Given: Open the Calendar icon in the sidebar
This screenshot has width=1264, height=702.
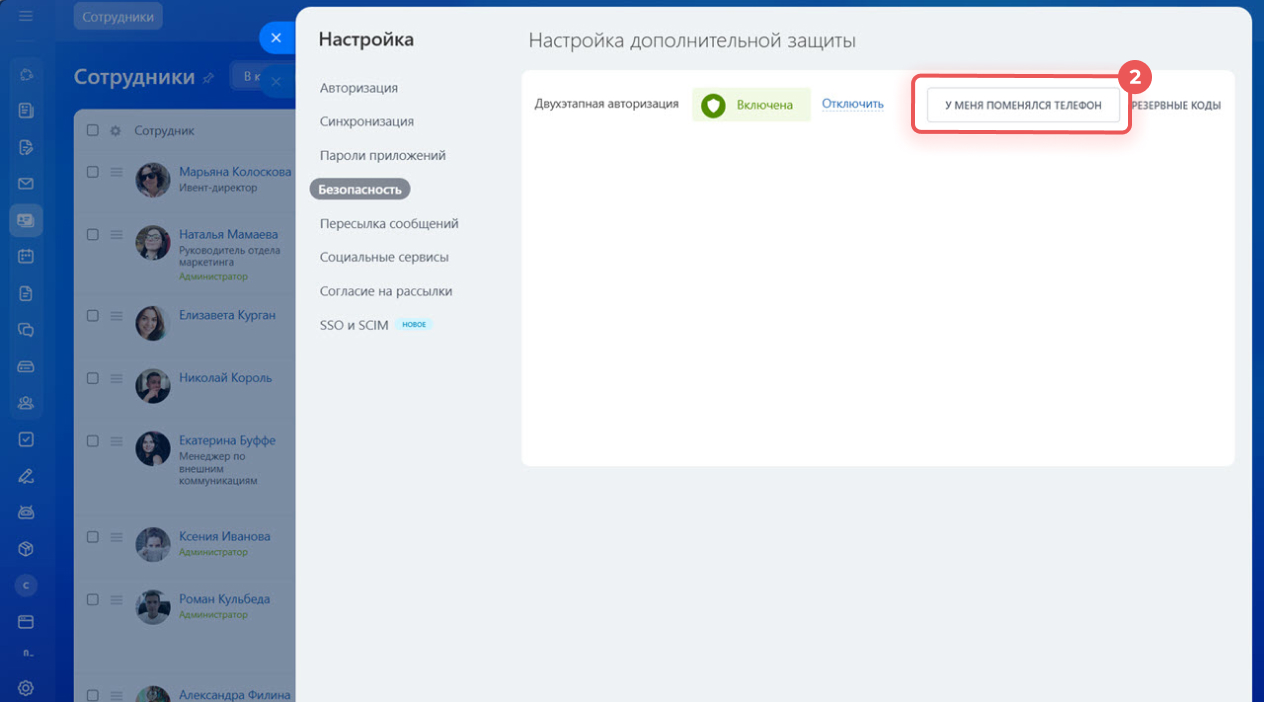Looking at the screenshot, I should pos(26,256).
